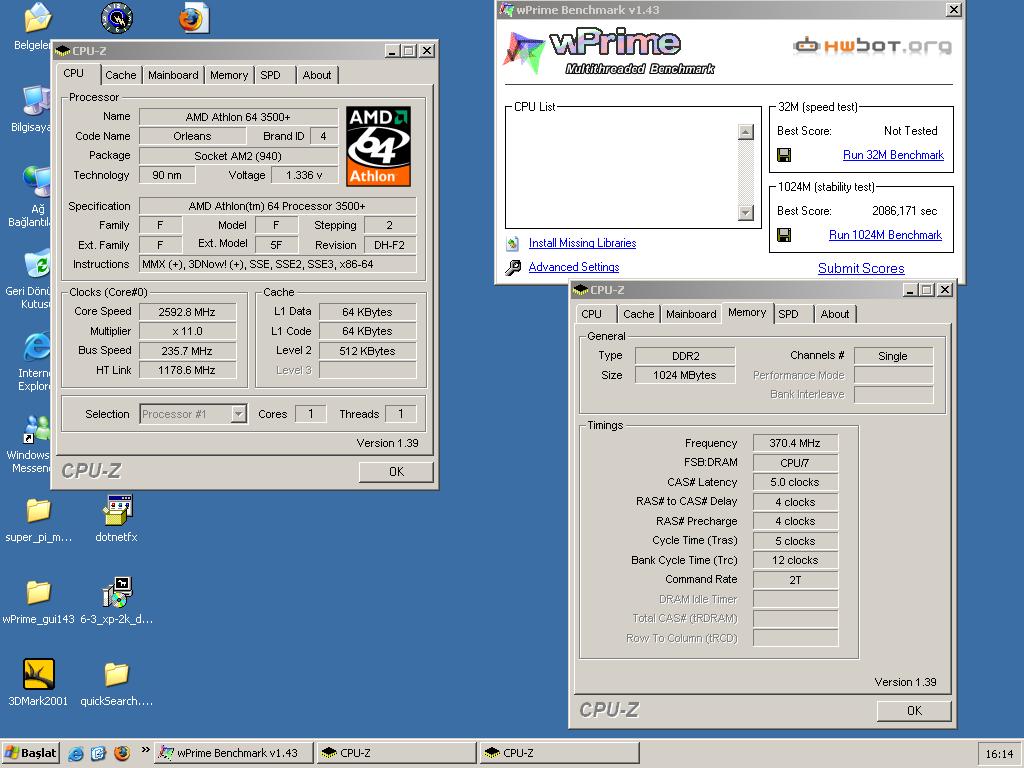Open the clock utility desktop icon
Viewport: 1024px width, 768px height.
click(x=117, y=18)
